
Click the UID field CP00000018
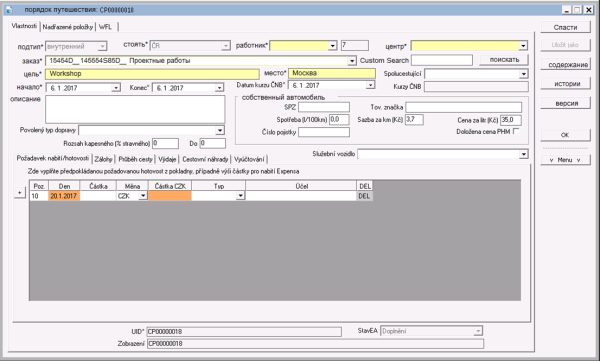click(x=244, y=332)
